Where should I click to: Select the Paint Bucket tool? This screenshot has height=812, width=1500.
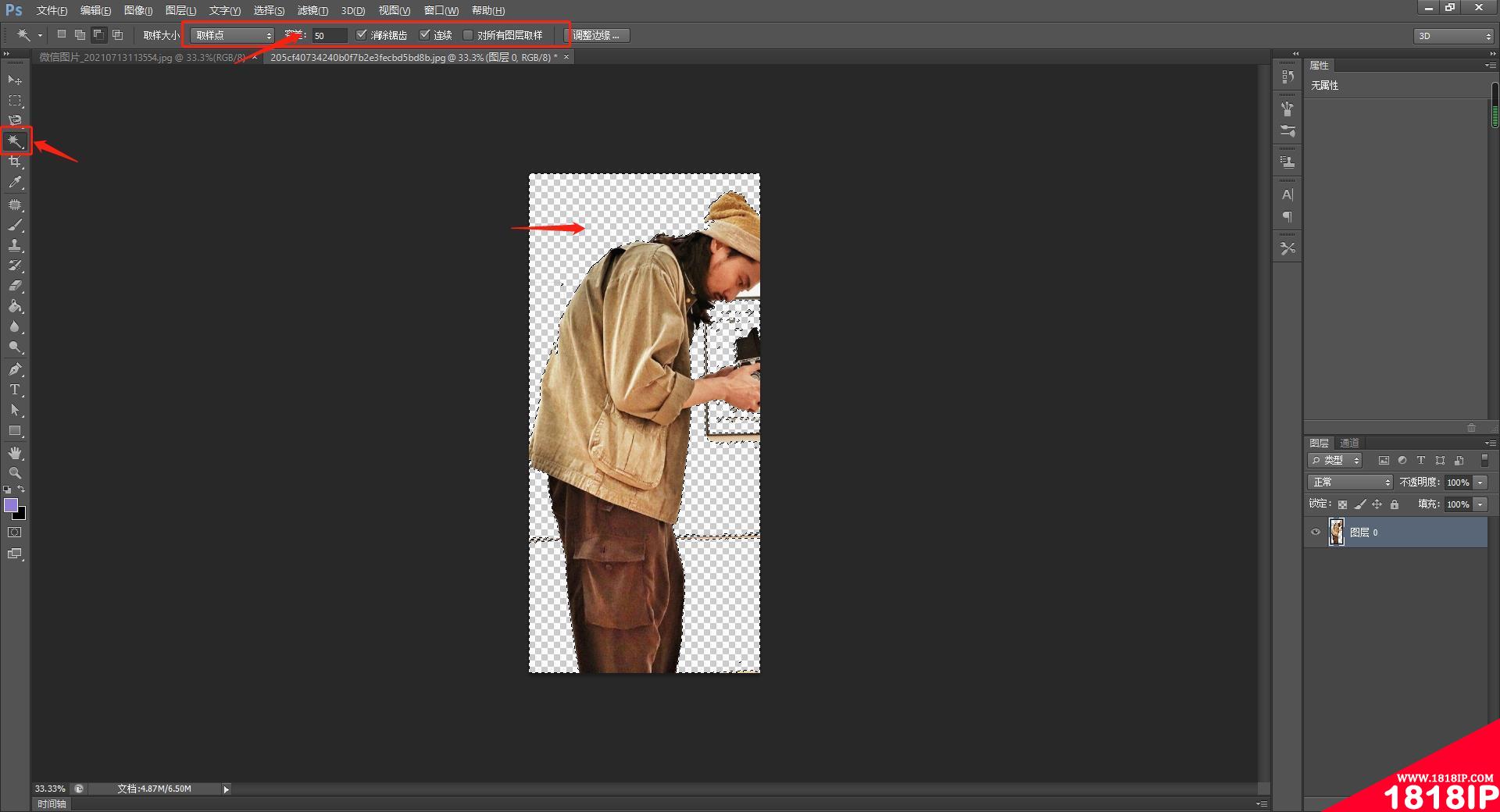[x=15, y=306]
